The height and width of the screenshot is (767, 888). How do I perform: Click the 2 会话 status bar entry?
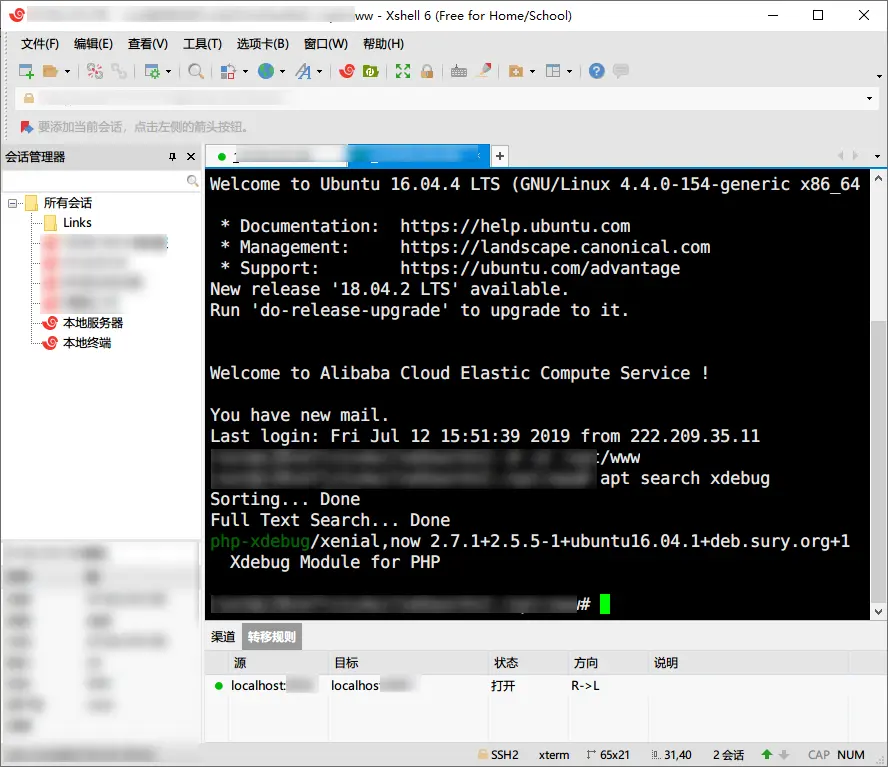[x=728, y=755]
